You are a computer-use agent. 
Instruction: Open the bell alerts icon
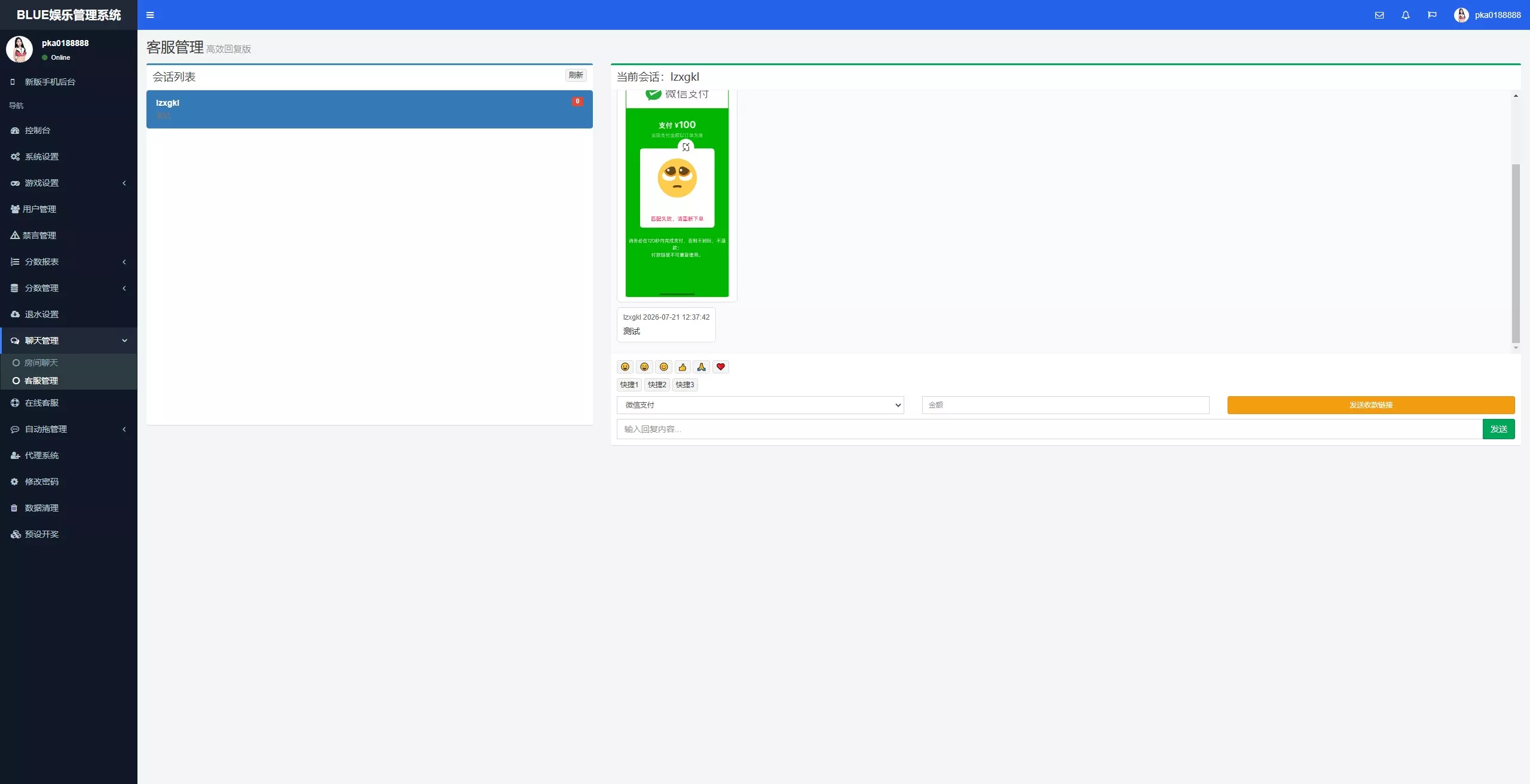coord(1406,15)
